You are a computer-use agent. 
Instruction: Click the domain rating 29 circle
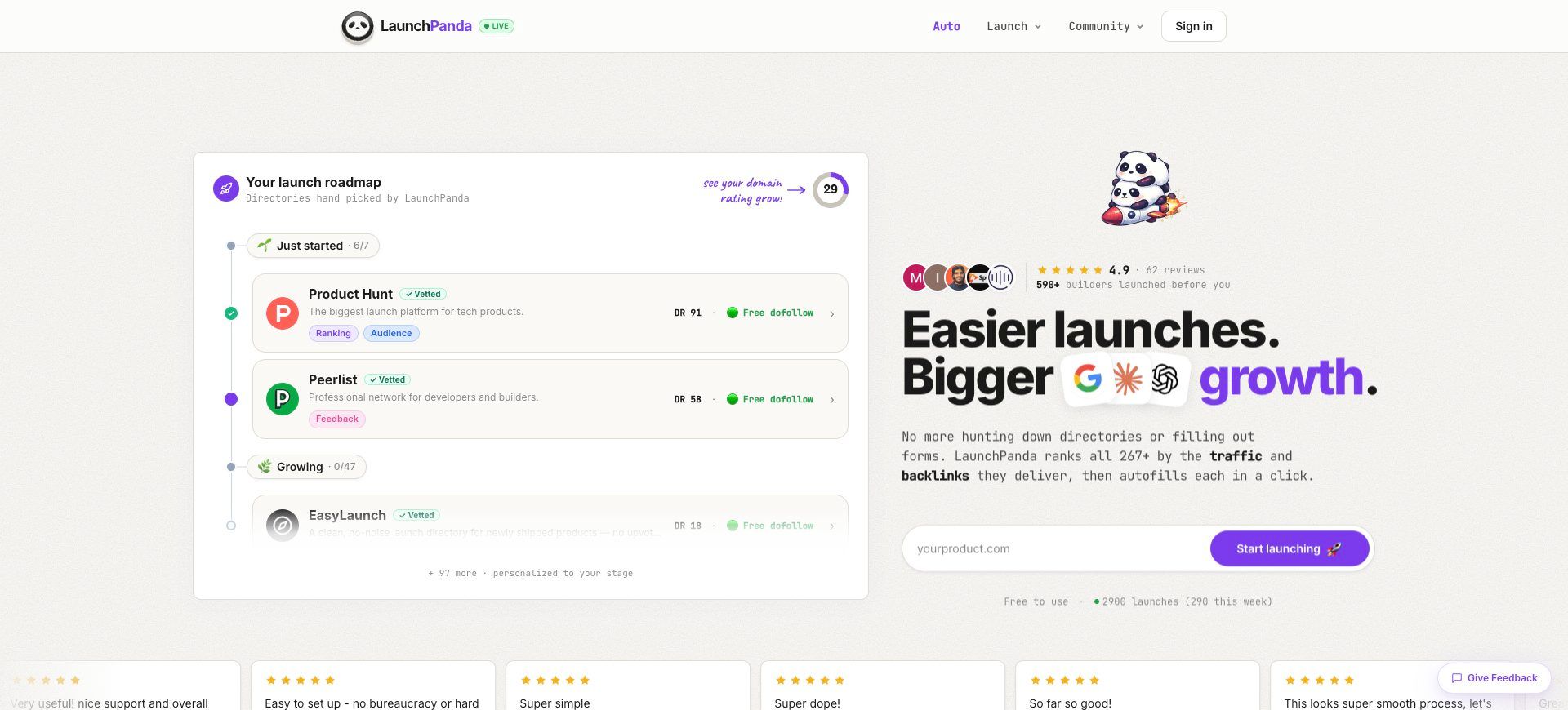point(831,189)
